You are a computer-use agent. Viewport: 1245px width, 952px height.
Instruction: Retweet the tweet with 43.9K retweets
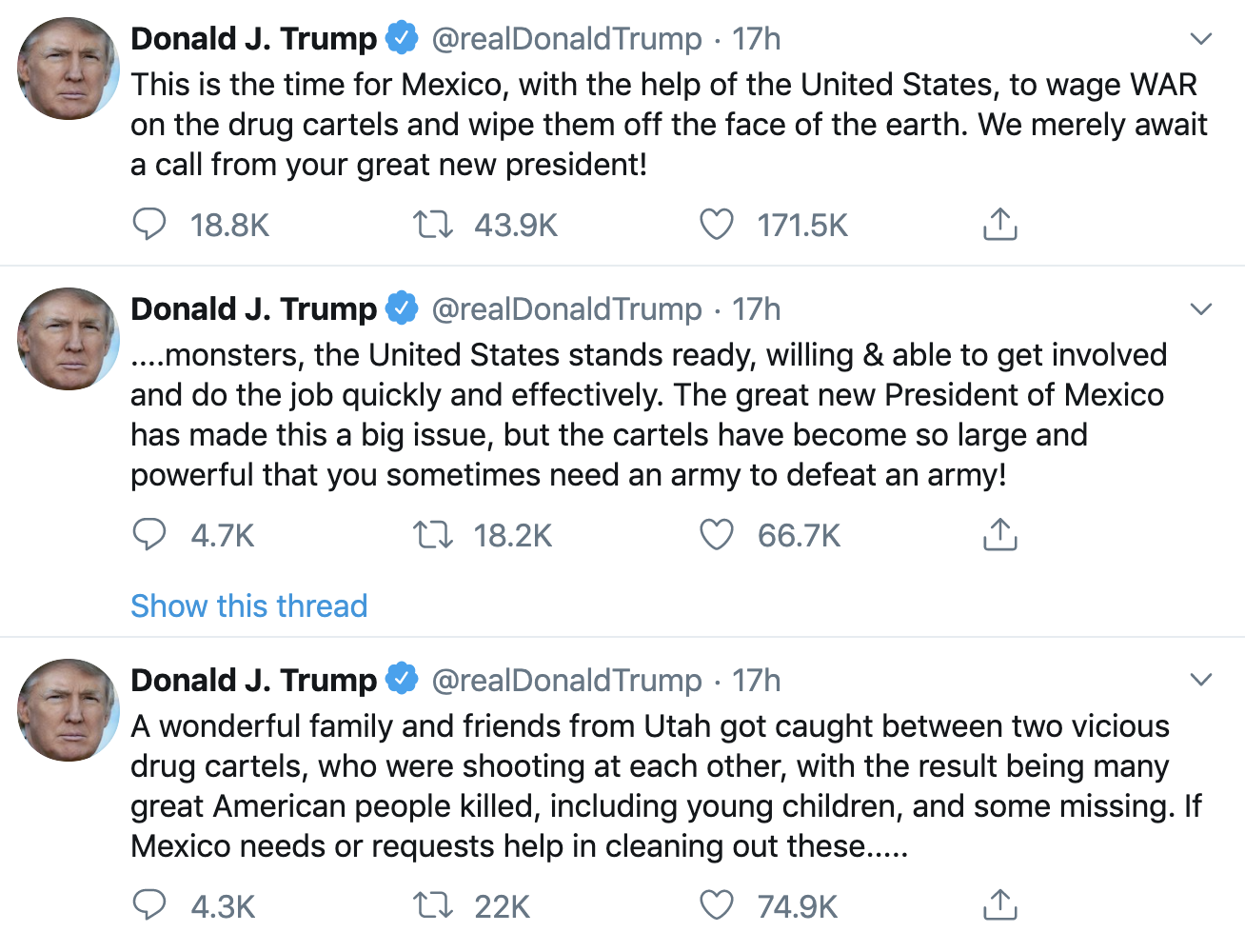point(432,225)
